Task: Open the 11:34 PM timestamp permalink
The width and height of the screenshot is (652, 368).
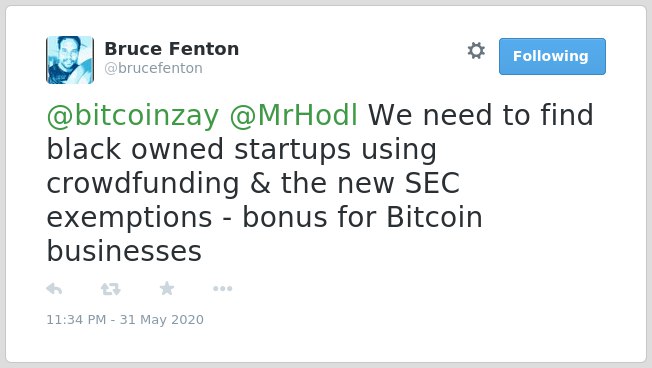Action: [x=76, y=319]
